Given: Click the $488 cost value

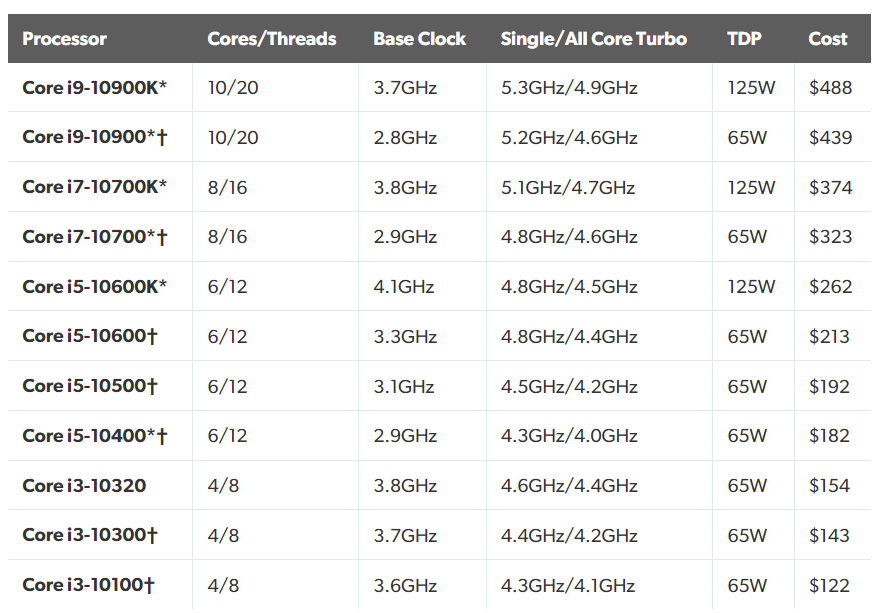Looking at the screenshot, I should click(x=830, y=88).
